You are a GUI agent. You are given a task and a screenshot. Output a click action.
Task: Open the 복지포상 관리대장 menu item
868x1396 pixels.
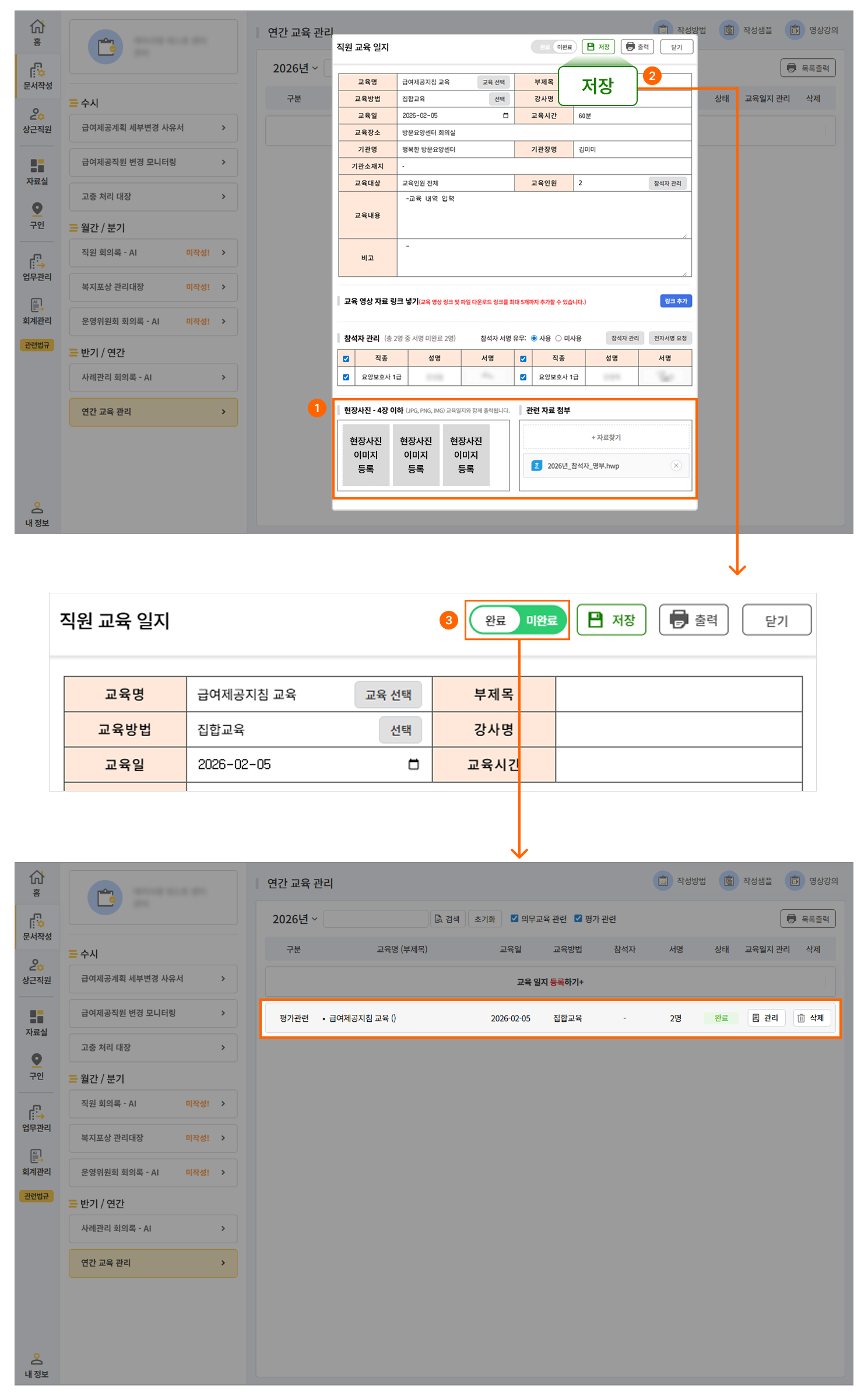point(153,1138)
